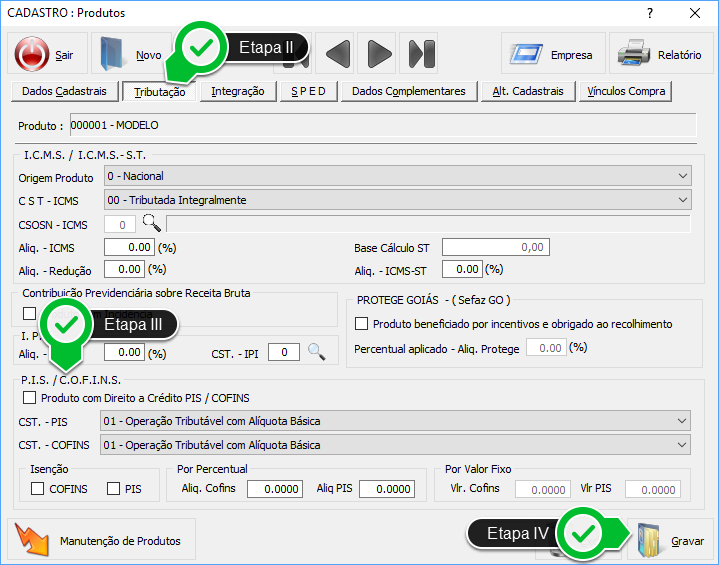Open CST - IPI search magnifier
Screen dimensions: 719x565
click(x=316, y=351)
